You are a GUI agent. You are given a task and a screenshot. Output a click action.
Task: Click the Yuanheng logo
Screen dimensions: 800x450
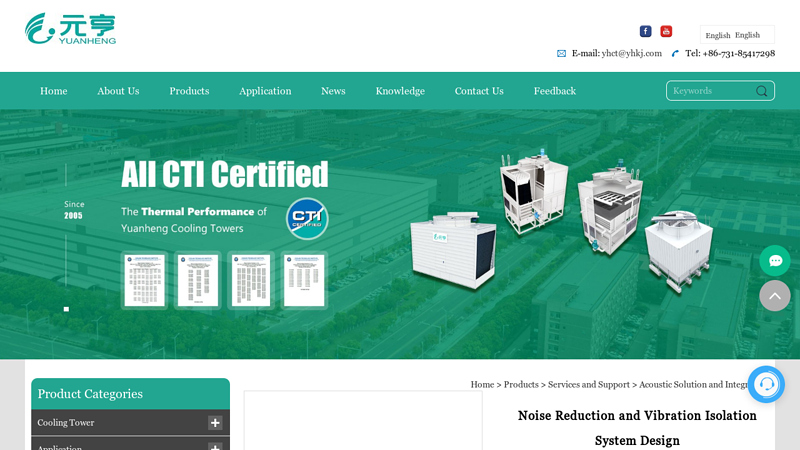[x=70, y=29]
